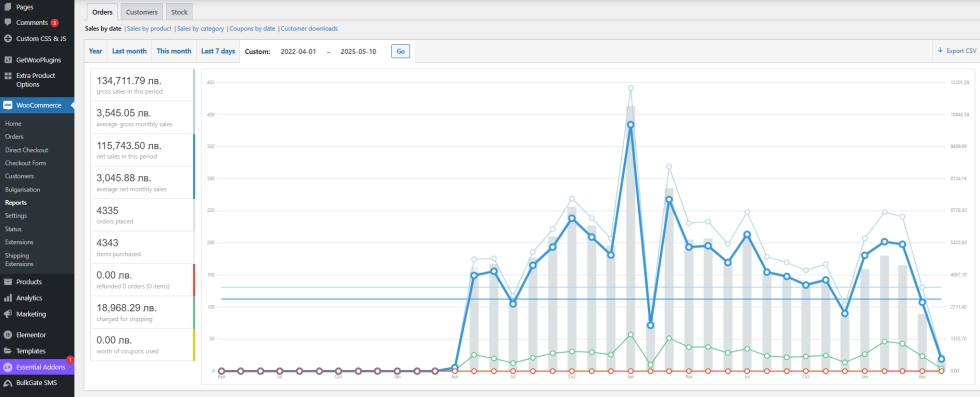Highlight the charged for shipping legend
Image resolution: width=980 pixels, height=397 pixels.
(x=142, y=313)
